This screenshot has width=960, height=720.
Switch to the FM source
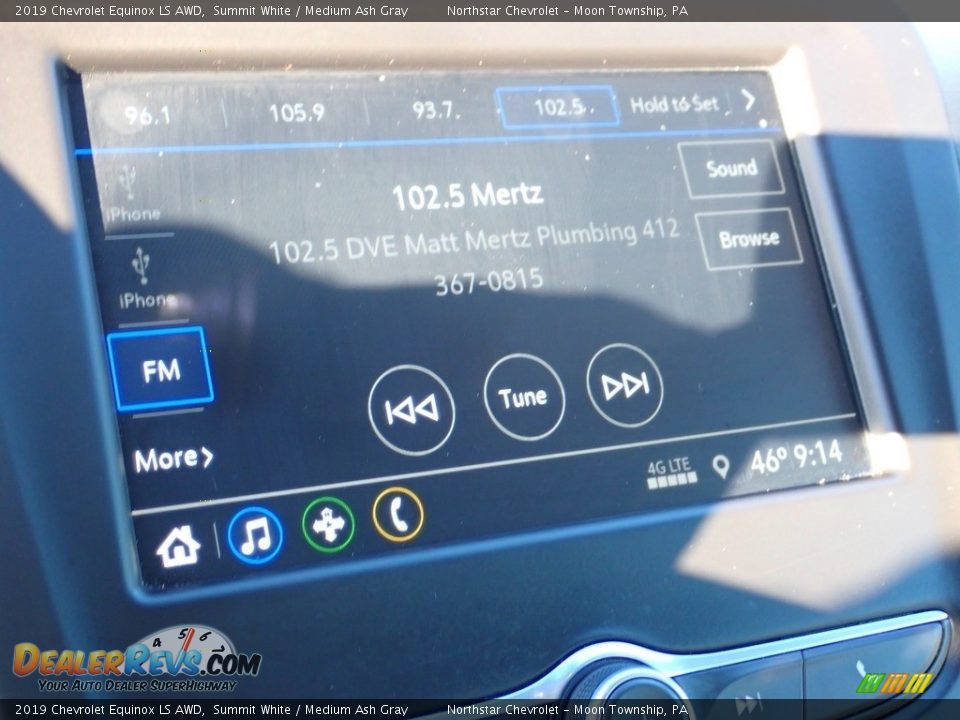point(161,369)
